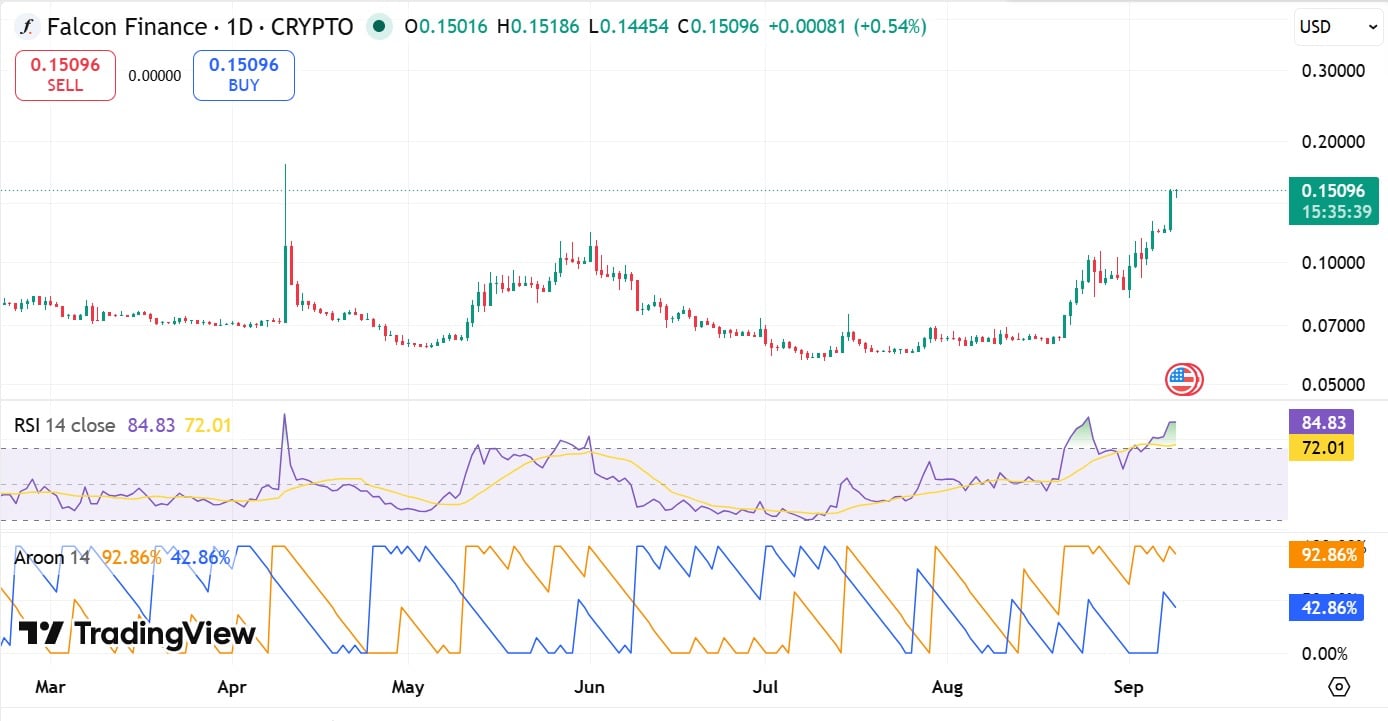This screenshot has width=1388, height=721.
Task: Click the orange Aroon Up tag 92.86%
Action: pos(1326,554)
